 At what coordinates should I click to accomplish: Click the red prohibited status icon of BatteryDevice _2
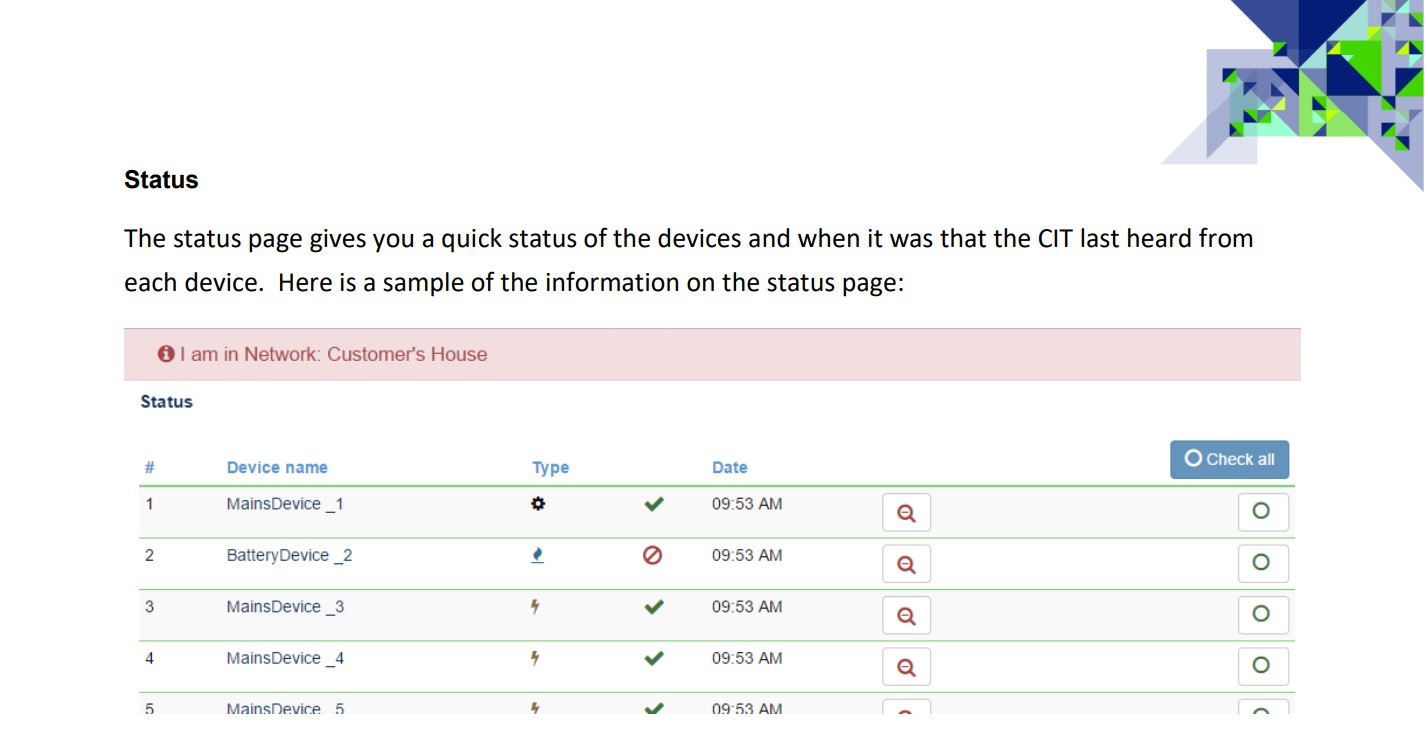(x=653, y=555)
